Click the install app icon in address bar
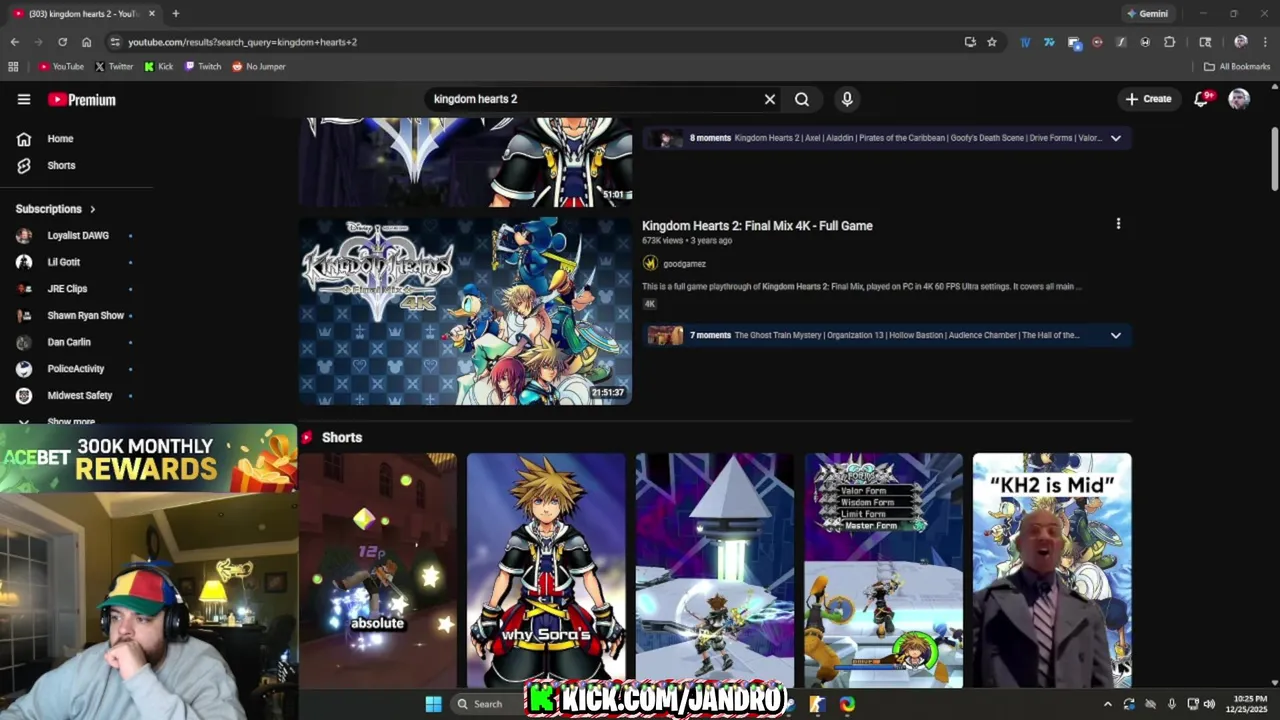 (970, 42)
